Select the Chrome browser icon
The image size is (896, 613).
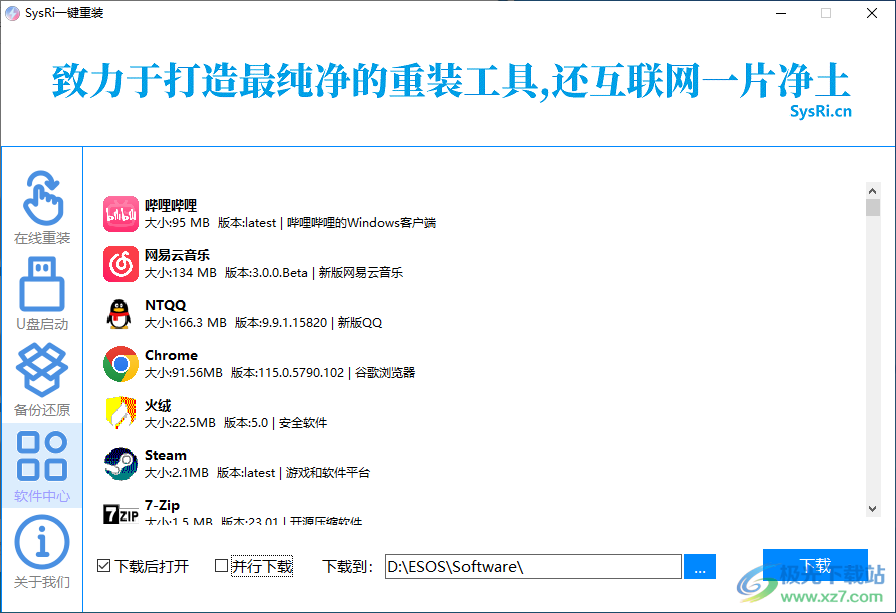[x=121, y=362]
